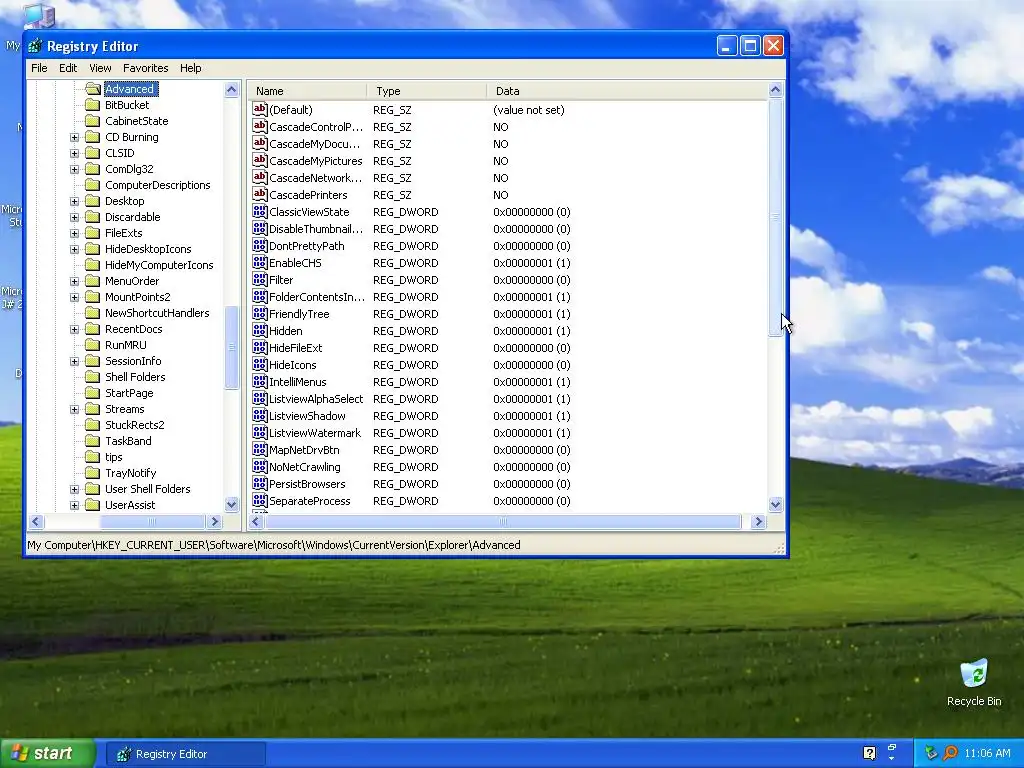Select the StartPage key
This screenshot has height=768, width=1024.
pyautogui.click(x=129, y=393)
